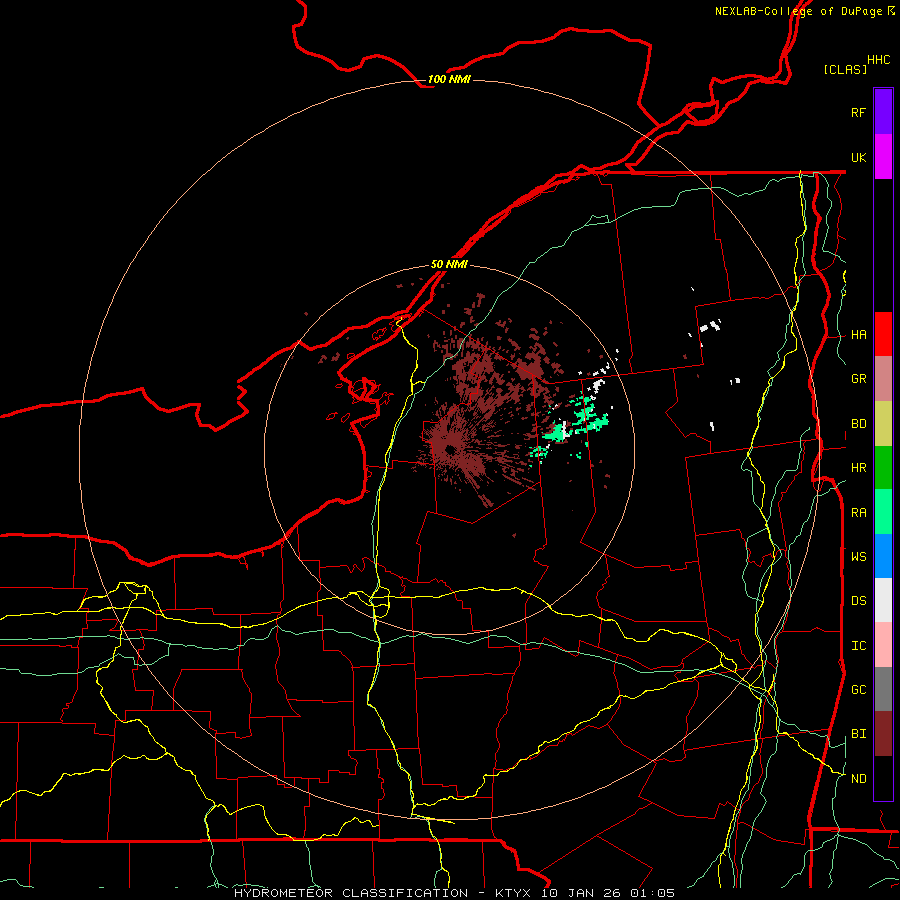Viewport: 900px width, 900px height.
Task: Click the 01:05 timestamp
Action: pyautogui.click(x=651, y=893)
